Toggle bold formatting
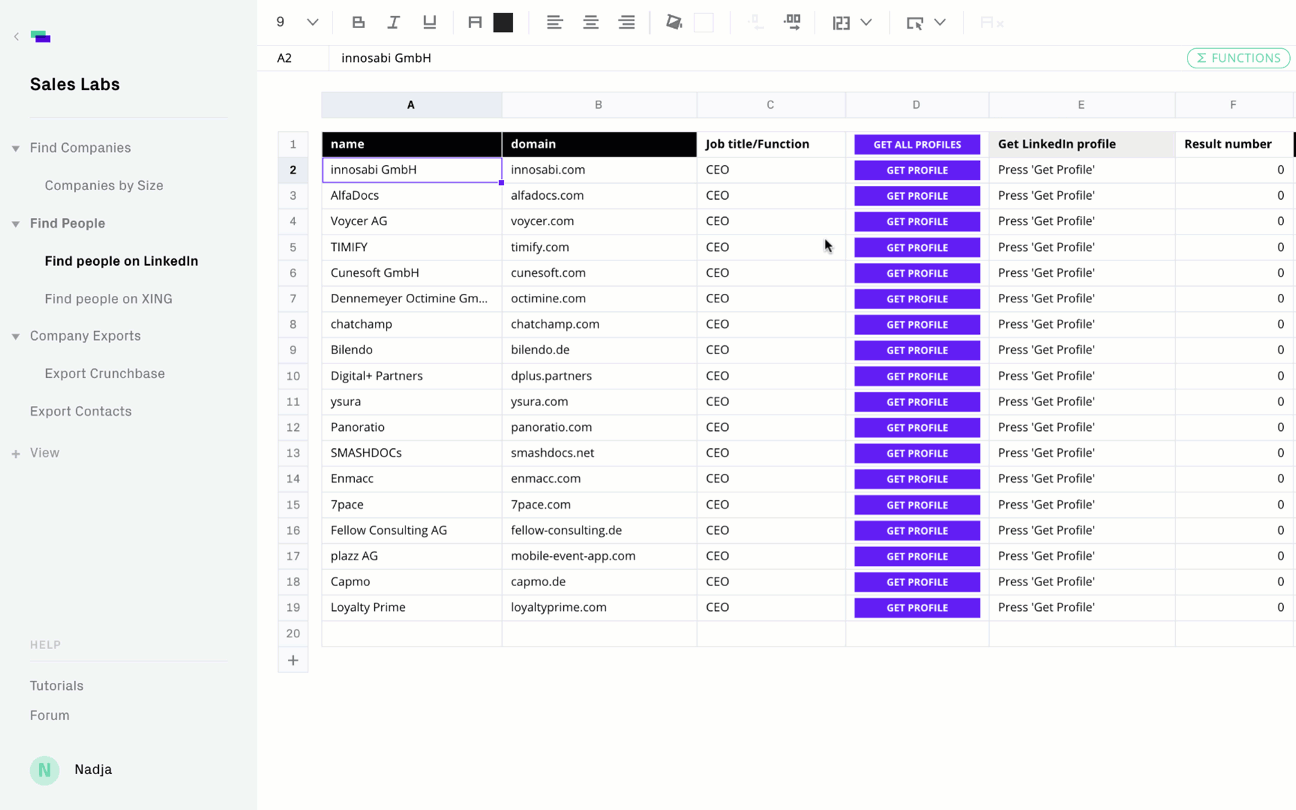 (x=358, y=22)
